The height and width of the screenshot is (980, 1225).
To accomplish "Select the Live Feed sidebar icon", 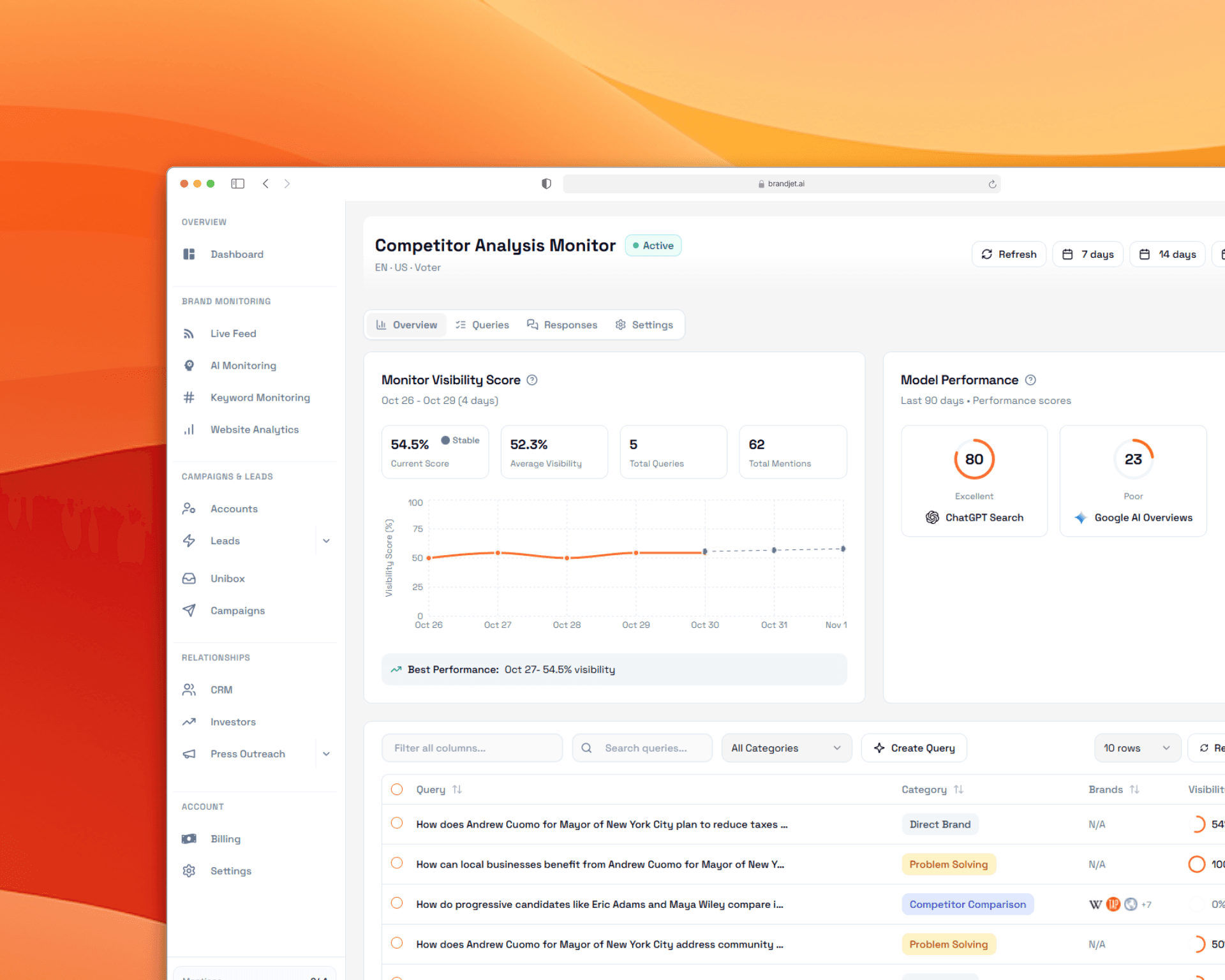I will pyautogui.click(x=189, y=333).
